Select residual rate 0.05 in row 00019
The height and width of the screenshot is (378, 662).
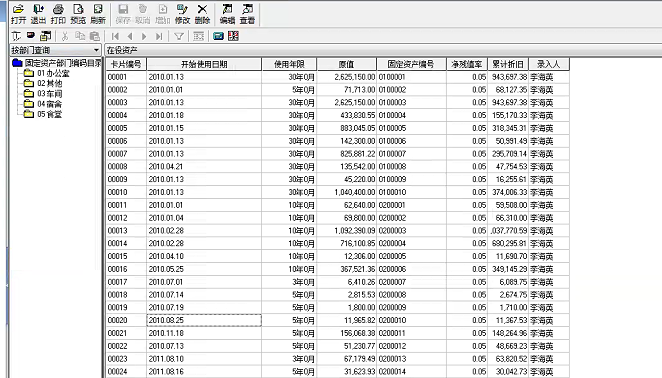(467, 307)
